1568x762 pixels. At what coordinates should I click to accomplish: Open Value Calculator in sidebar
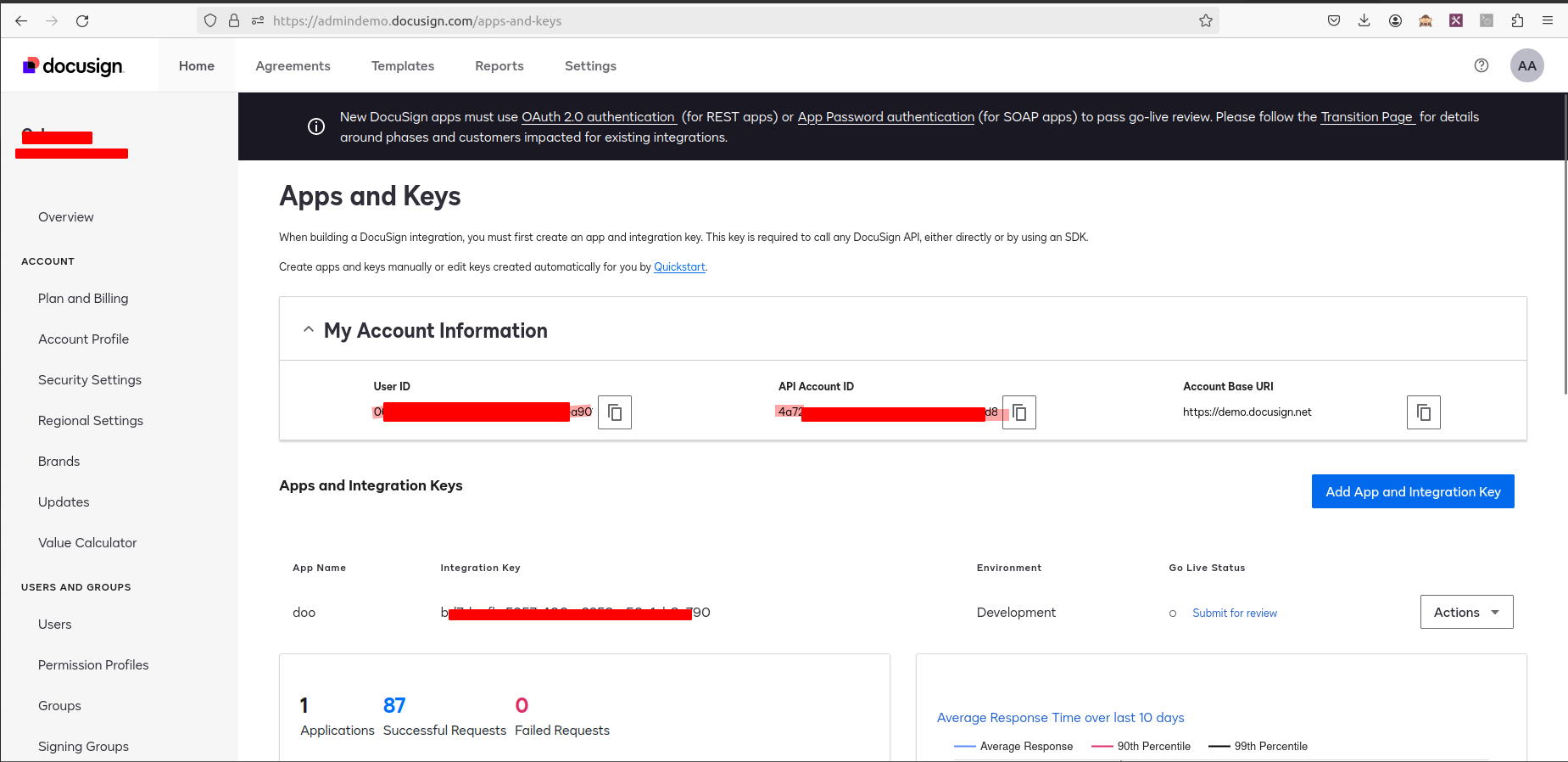(x=87, y=543)
